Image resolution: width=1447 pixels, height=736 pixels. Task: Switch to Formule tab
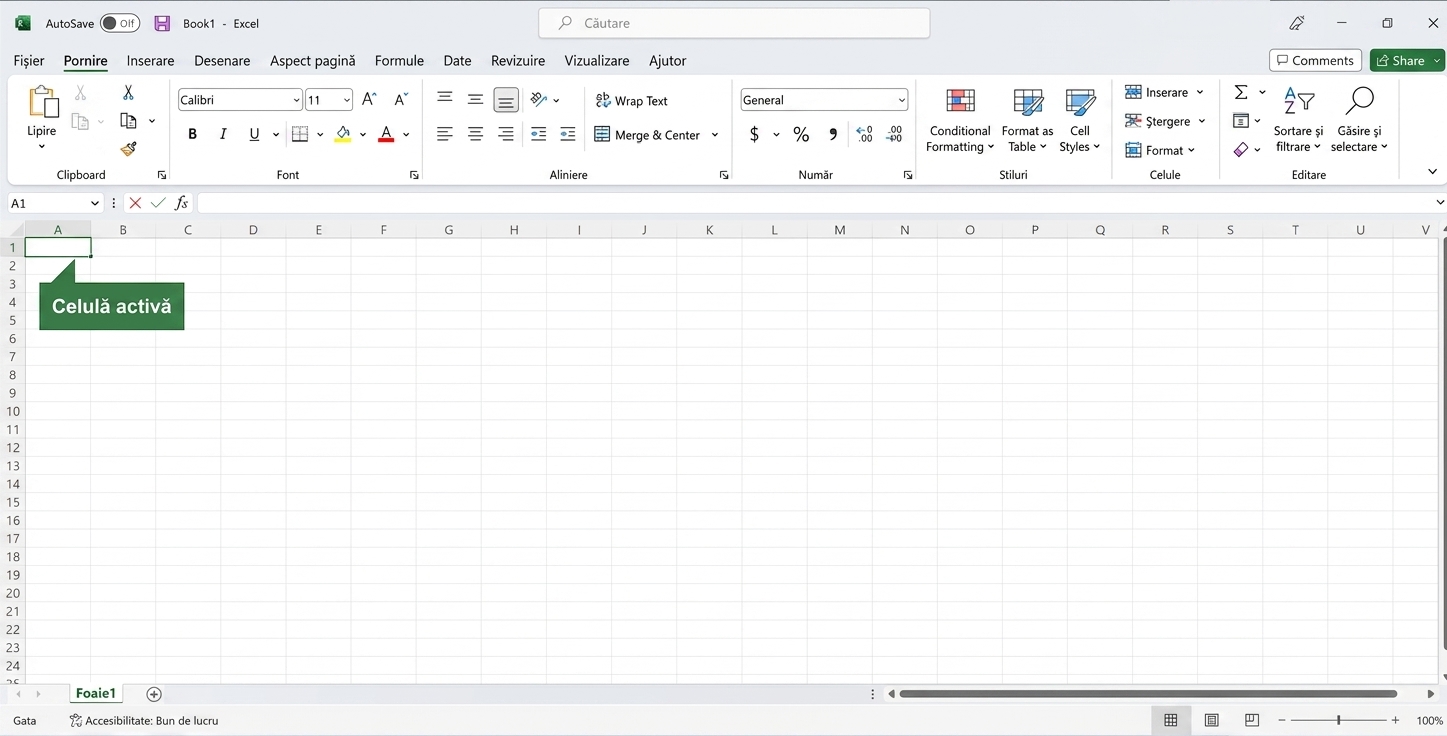[x=399, y=61]
